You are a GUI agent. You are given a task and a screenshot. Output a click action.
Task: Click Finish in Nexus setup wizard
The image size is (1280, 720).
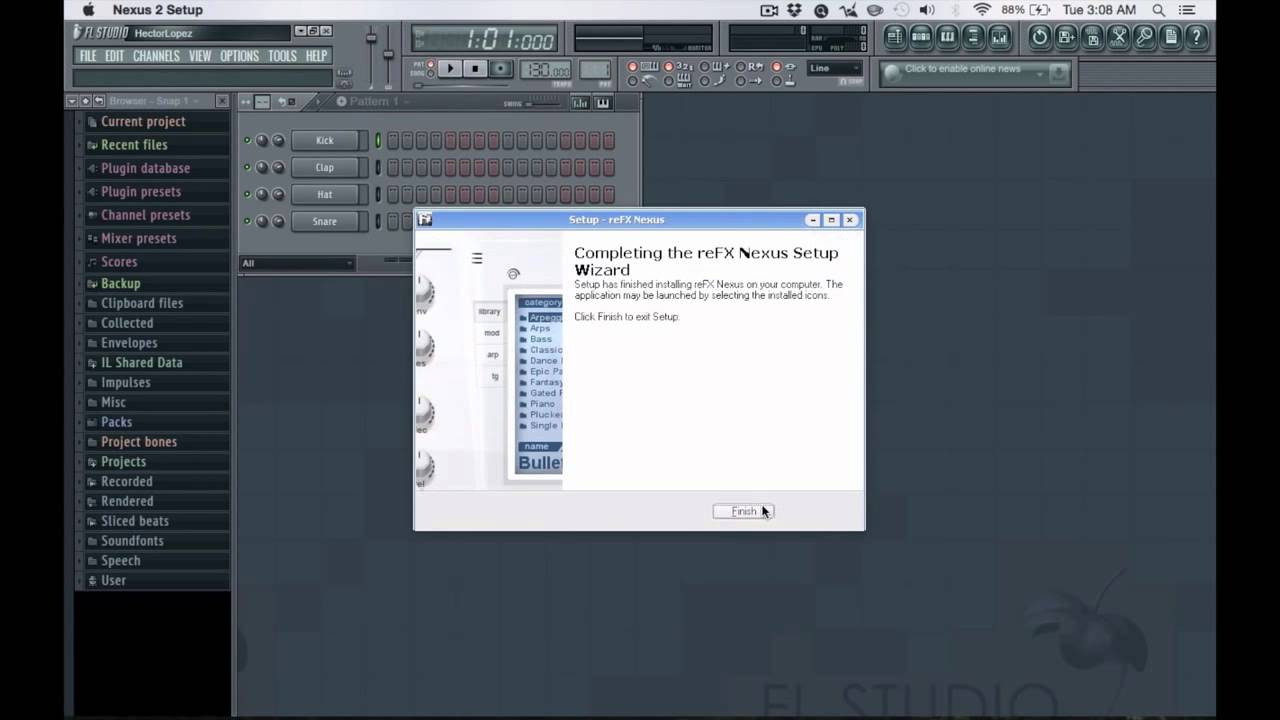click(743, 511)
